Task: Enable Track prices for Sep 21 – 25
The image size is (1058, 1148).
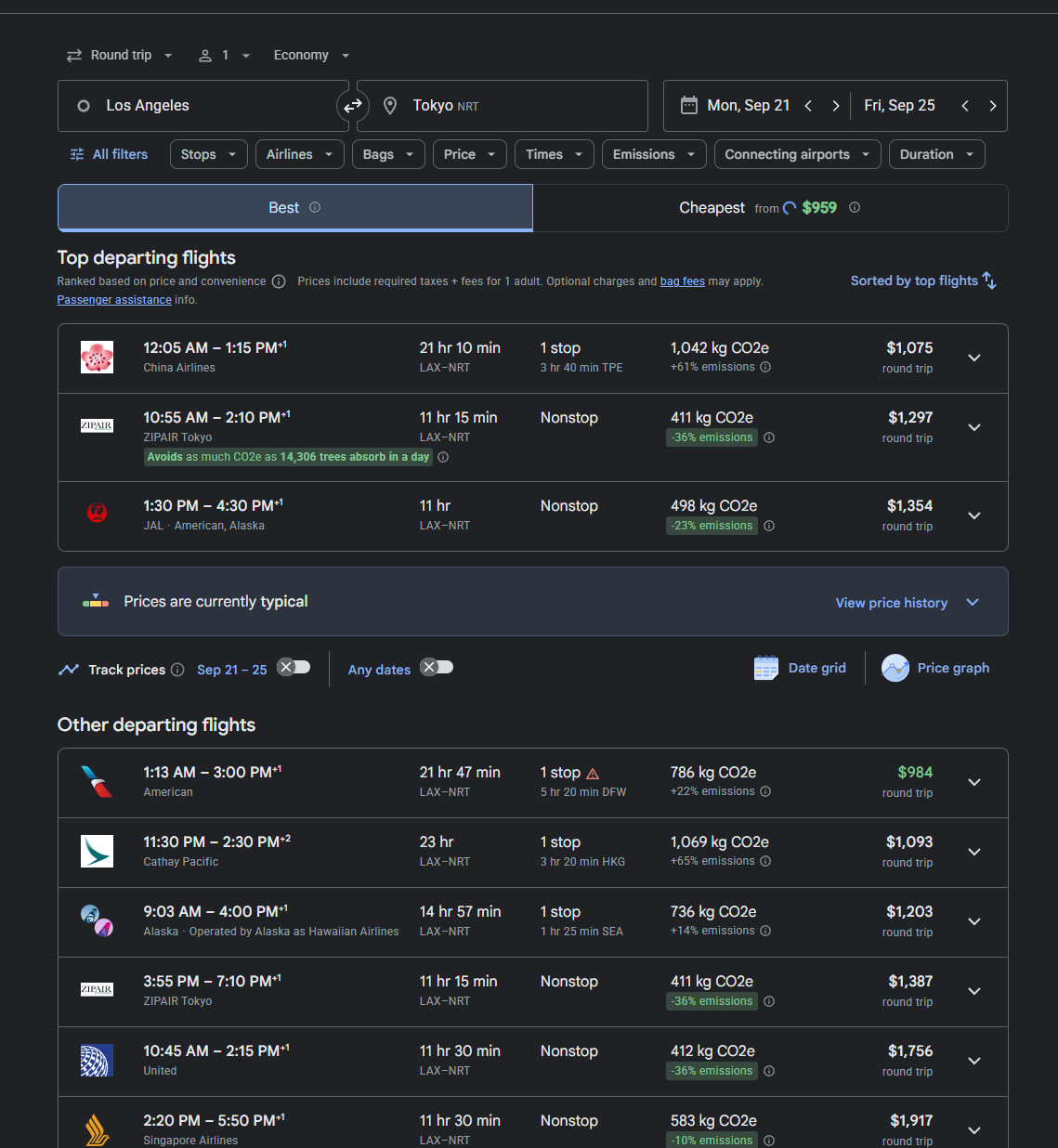Action: click(294, 667)
